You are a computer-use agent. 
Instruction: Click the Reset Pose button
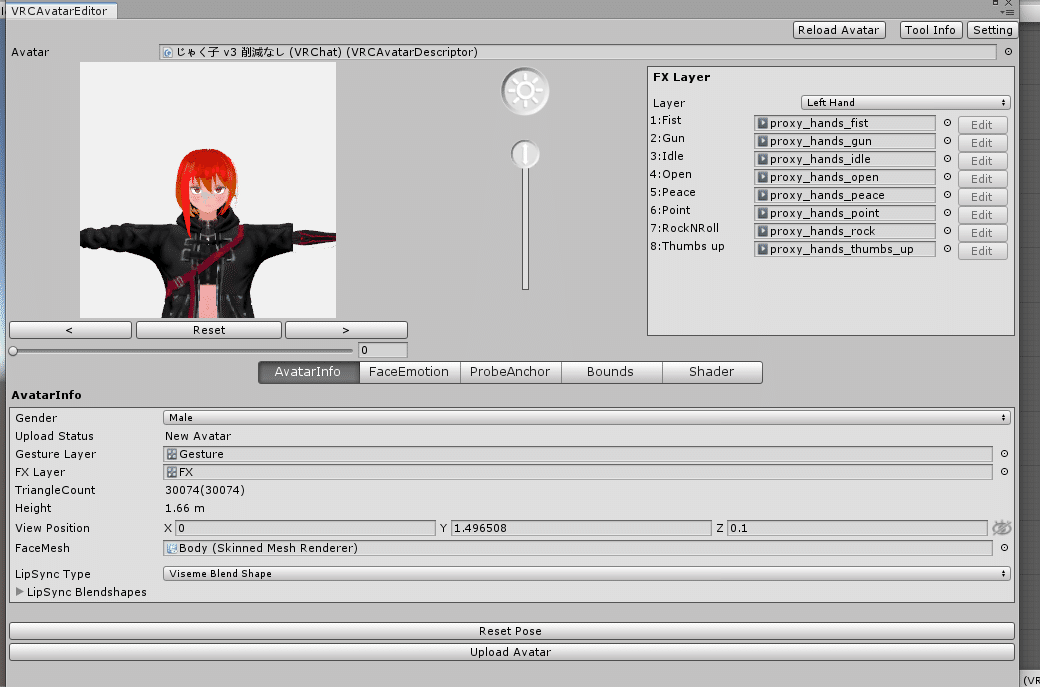point(511,631)
